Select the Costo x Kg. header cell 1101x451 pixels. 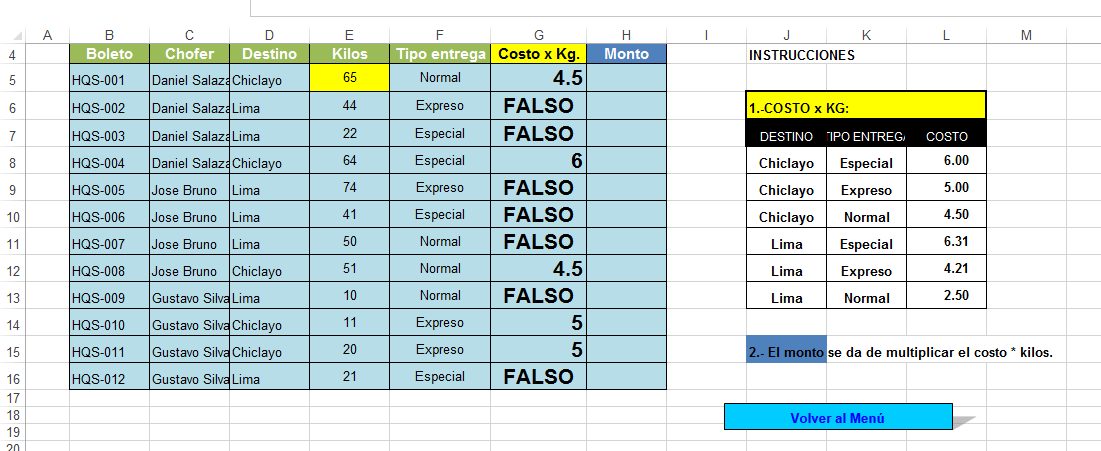[x=539, y=53]
